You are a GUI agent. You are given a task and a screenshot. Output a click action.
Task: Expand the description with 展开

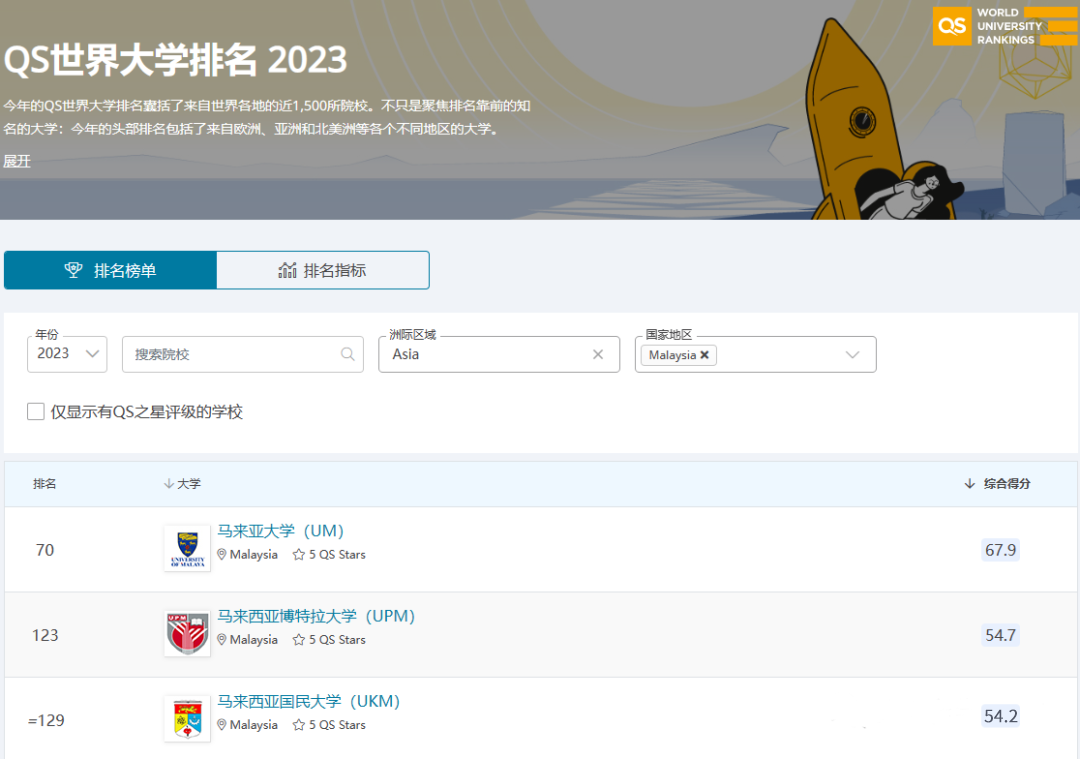pos(17,161)
